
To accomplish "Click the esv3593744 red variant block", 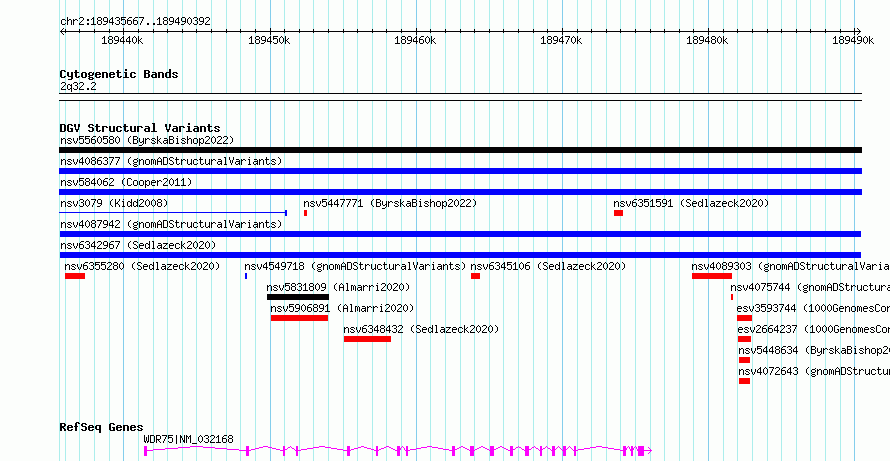I will coord(744,318).
